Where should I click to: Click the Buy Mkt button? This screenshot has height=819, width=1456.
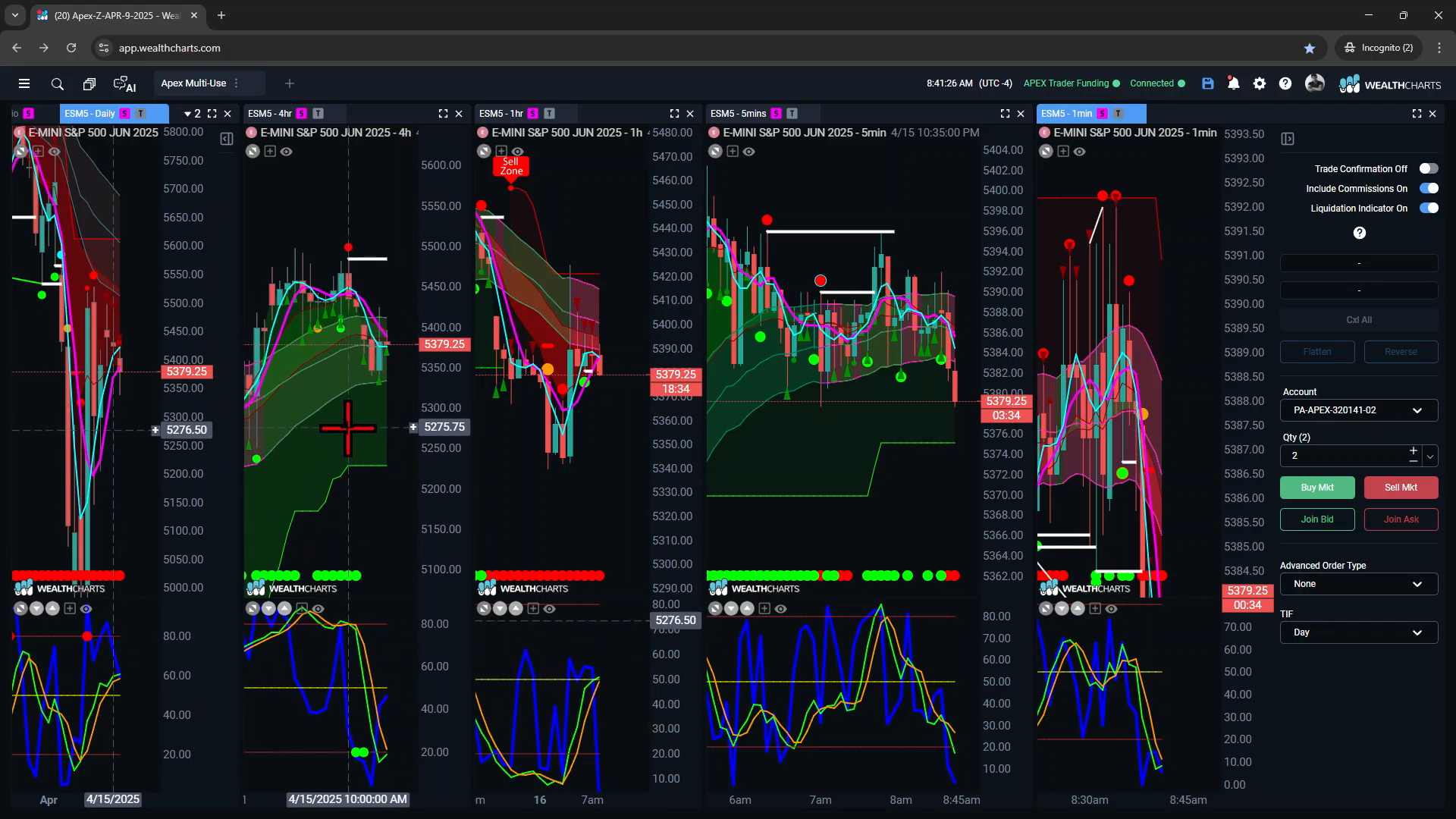pyautogui.click(x=1317, y=488)
